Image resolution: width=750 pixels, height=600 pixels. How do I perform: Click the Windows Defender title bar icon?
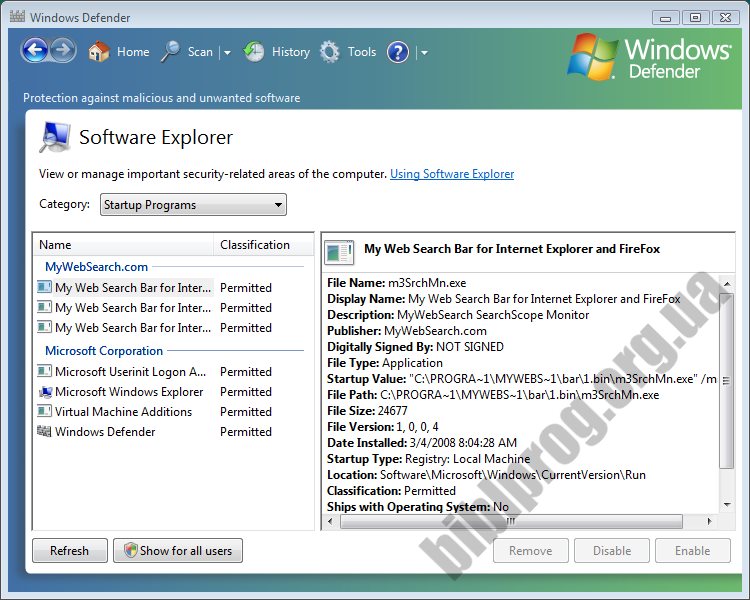(x=17, y=17)
